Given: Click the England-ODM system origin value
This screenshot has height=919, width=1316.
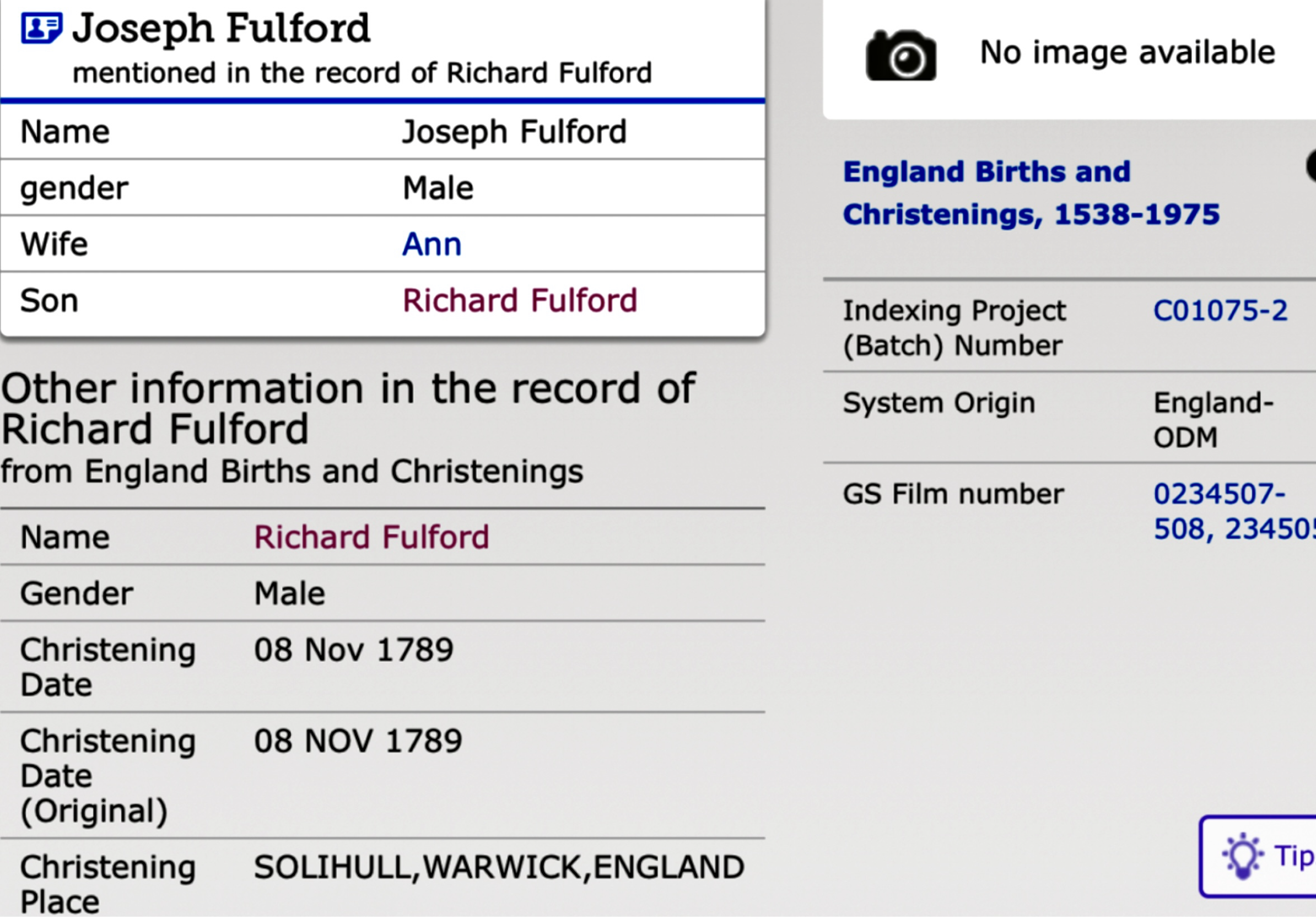Looking at the screenshot, I should click(x=1212, y=420).
